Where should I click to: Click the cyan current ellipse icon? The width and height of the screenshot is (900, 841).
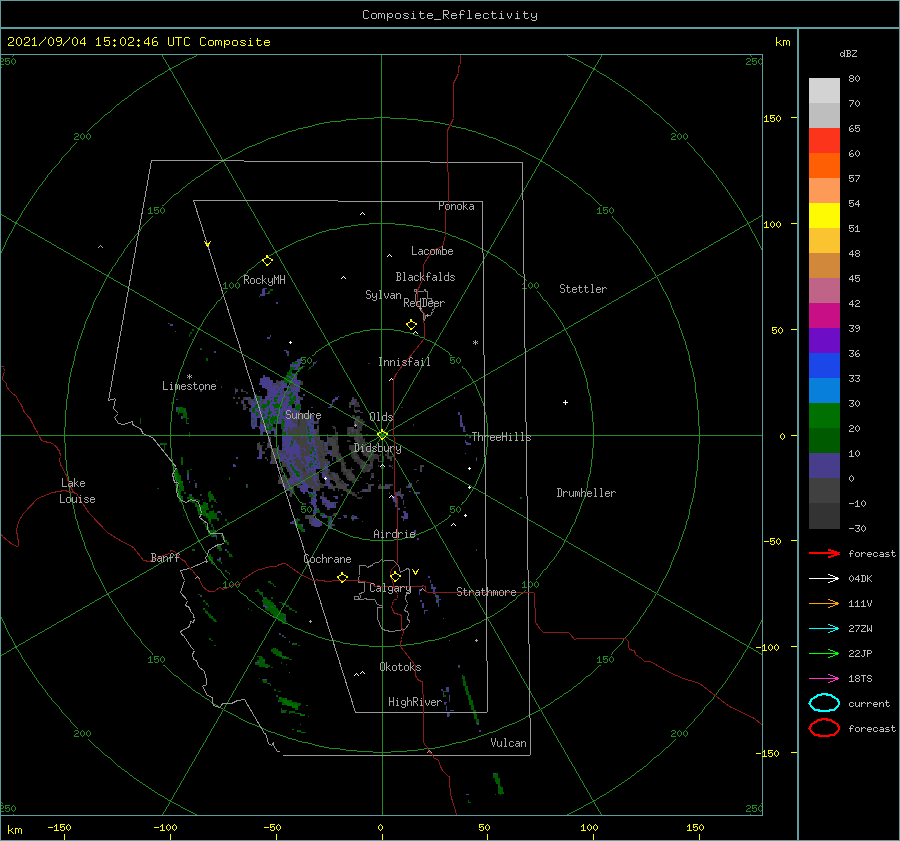824,703
